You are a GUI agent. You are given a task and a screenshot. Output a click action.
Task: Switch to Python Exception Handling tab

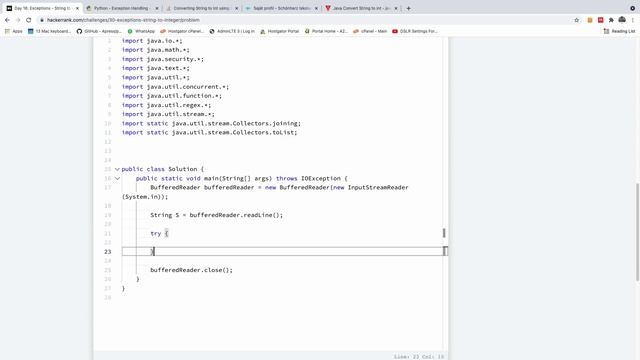(x=121, y=8)
